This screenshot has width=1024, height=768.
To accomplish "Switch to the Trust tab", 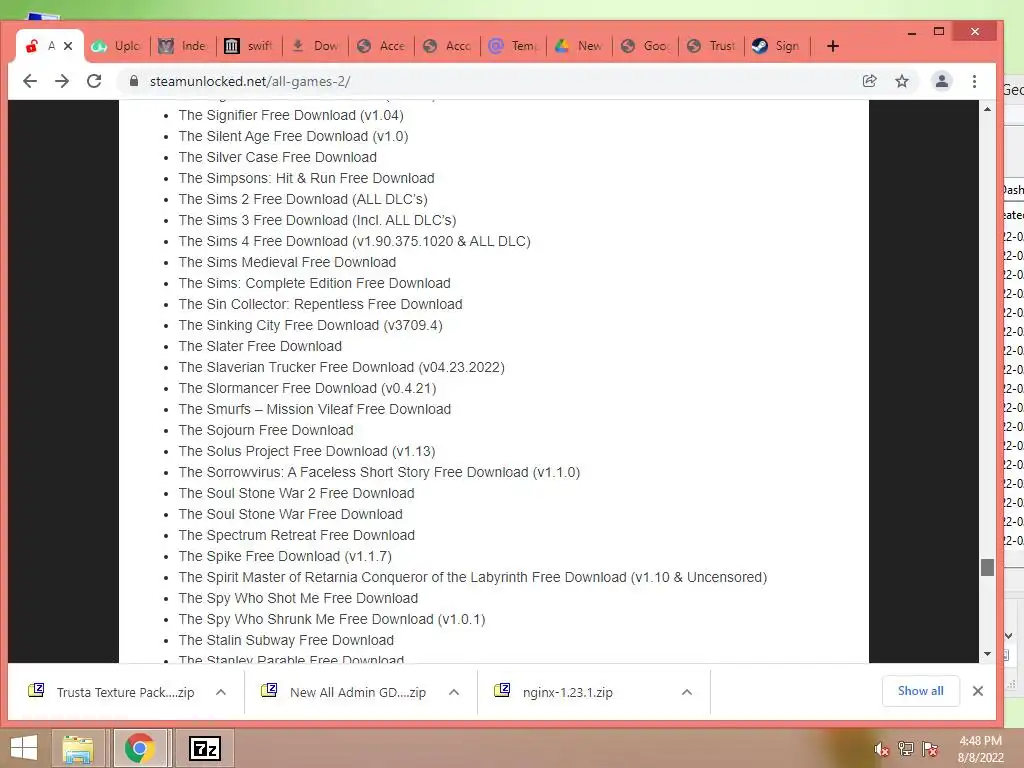I will [x=711, y=46].
